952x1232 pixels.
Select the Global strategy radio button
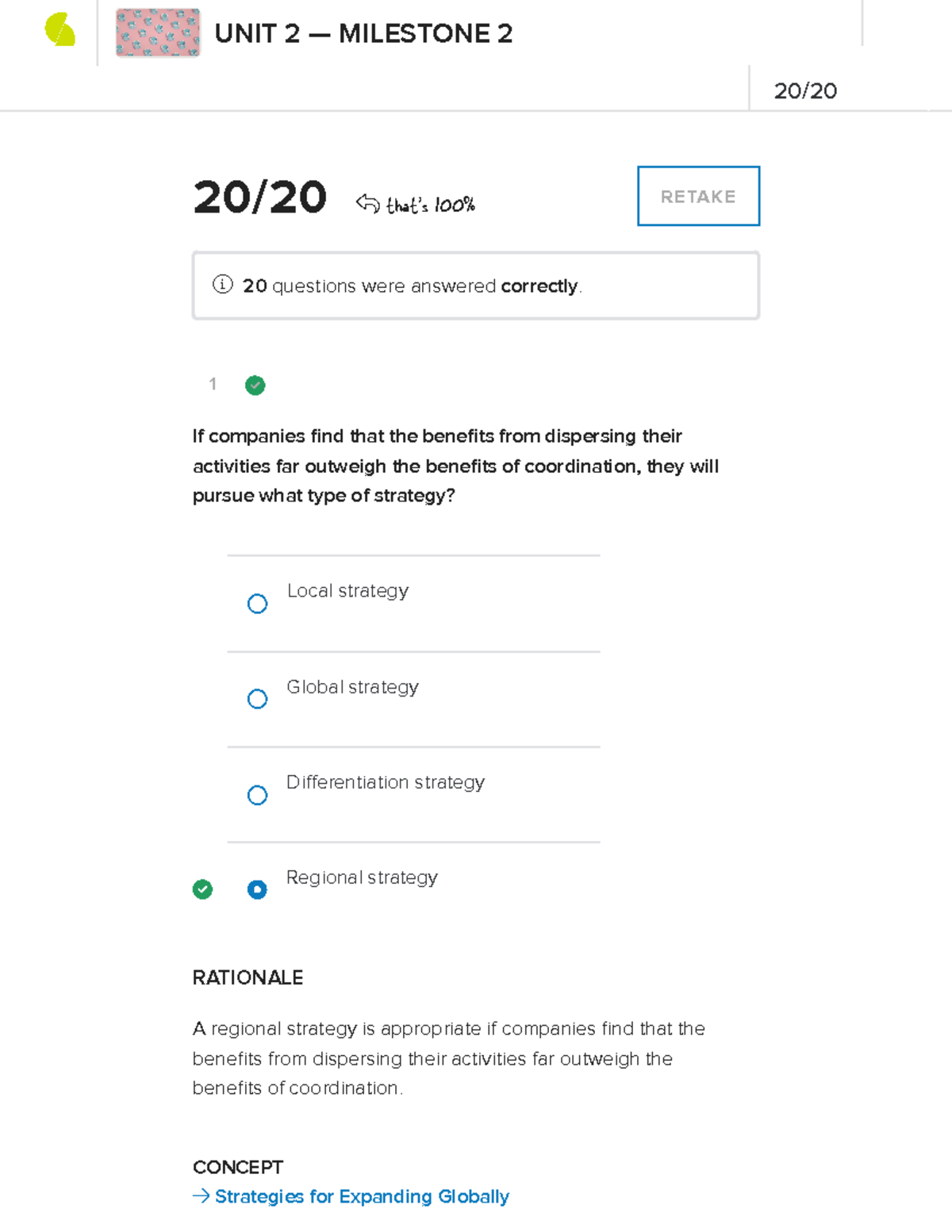tap(257, 699)
